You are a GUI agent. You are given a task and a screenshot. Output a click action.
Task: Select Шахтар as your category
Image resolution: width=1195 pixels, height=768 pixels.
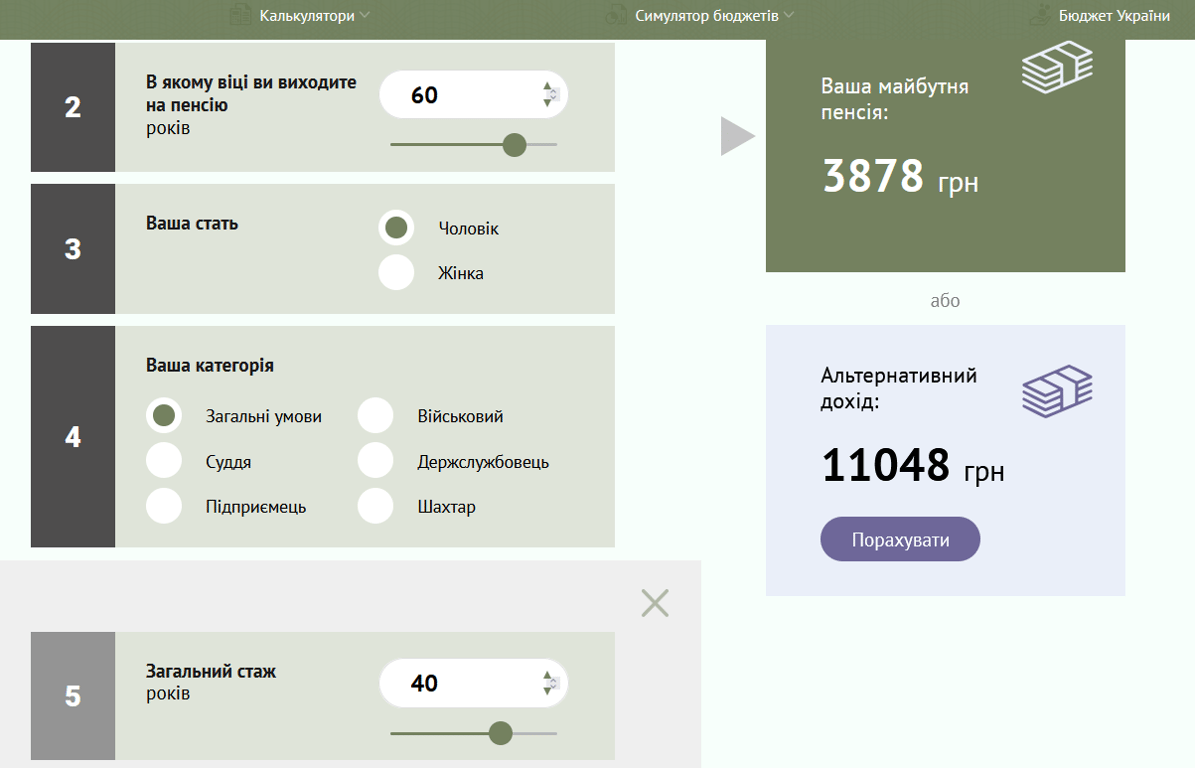click(376, 506)
